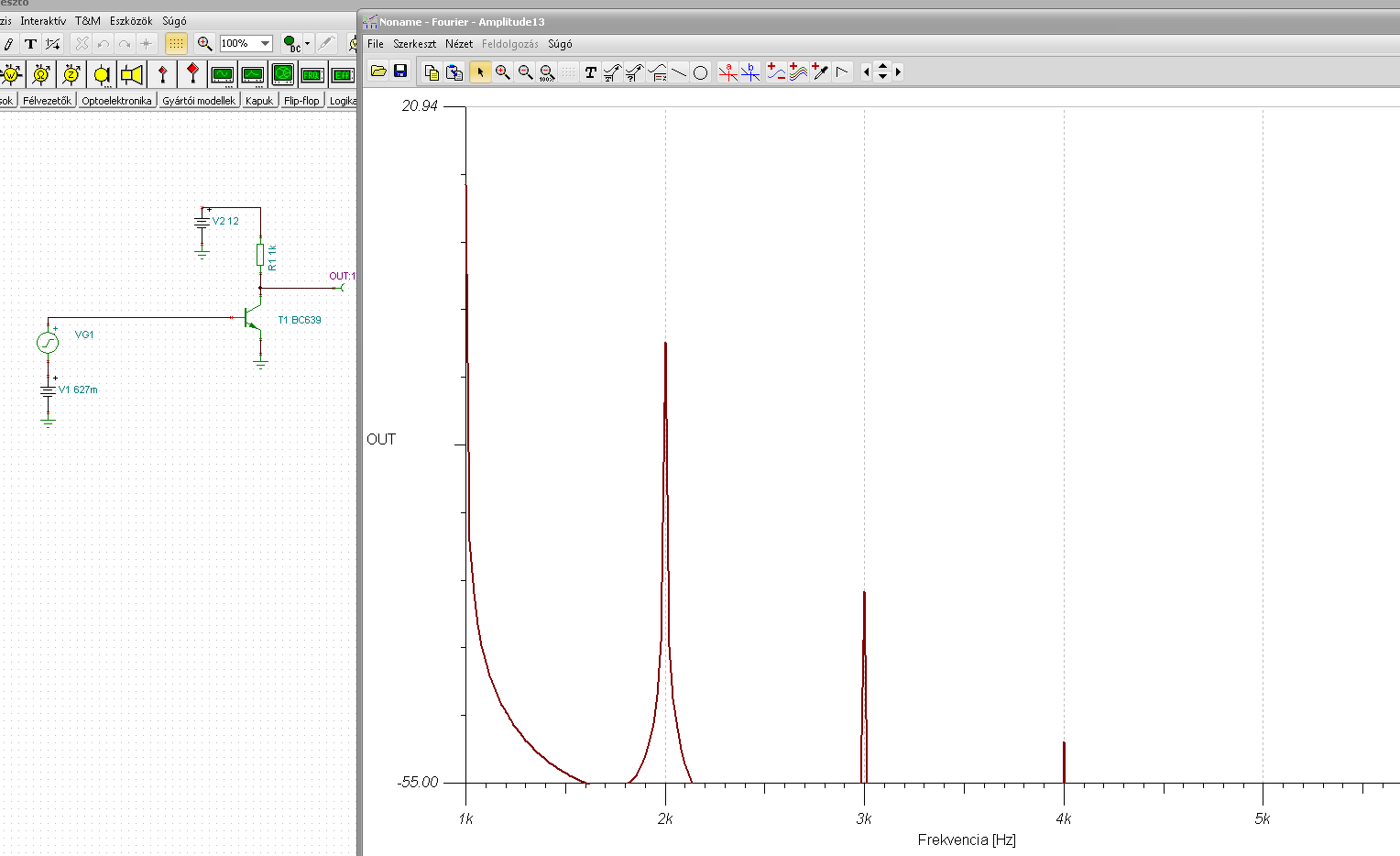Select the auto label curve tool
The height and width of the screenshot is (856, 1400).
[612, 72]
